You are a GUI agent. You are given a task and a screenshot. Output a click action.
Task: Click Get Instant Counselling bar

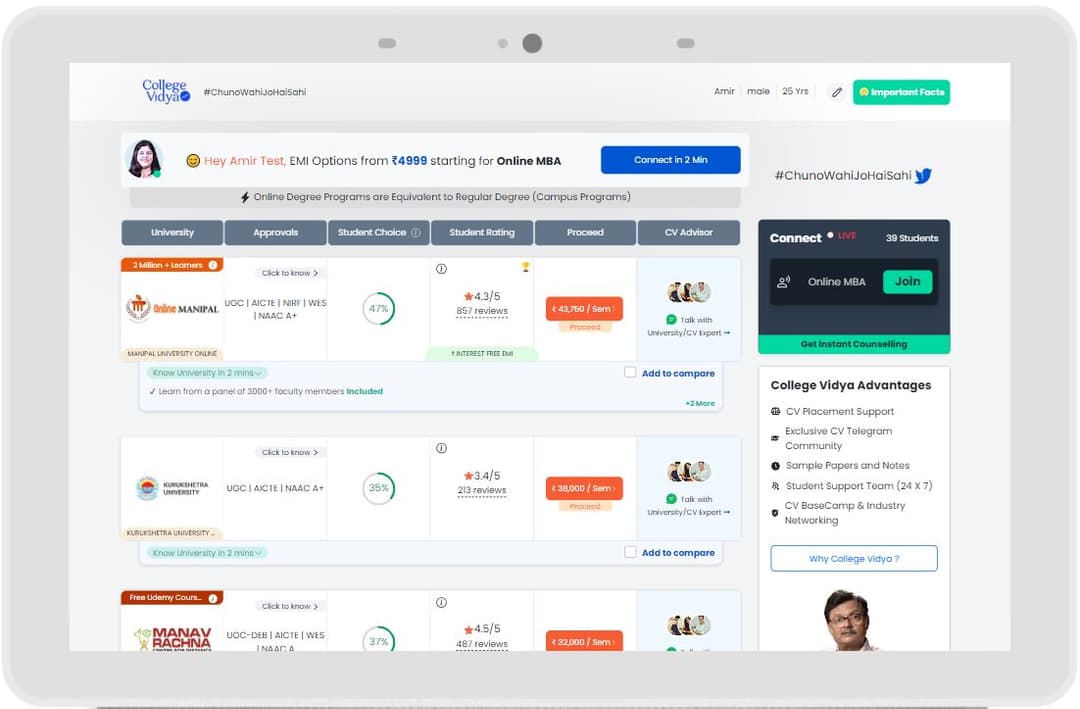854,344
